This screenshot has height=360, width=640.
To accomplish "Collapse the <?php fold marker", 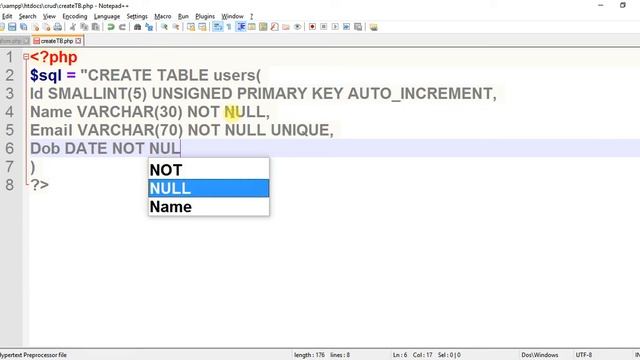I will click(26, 57).
